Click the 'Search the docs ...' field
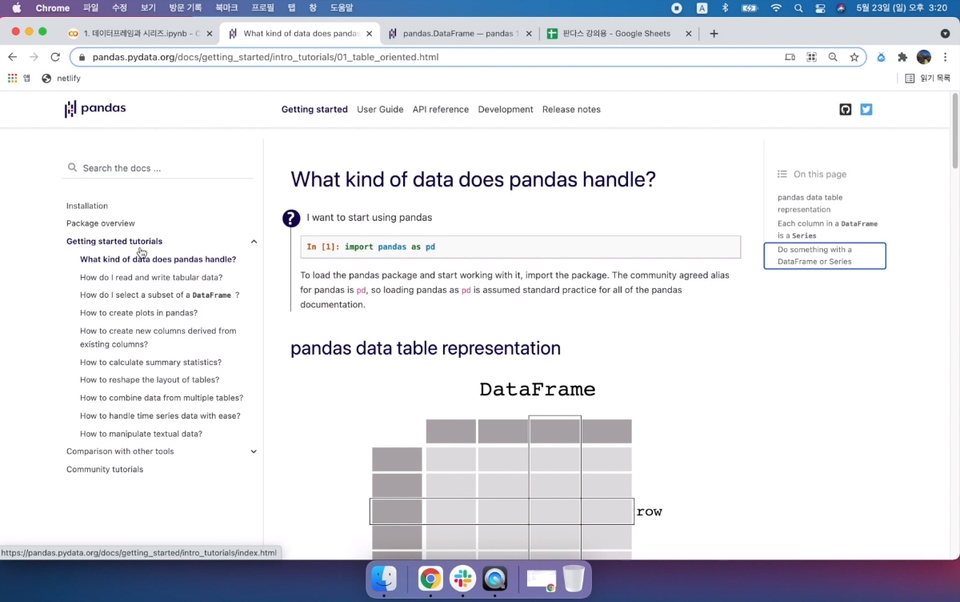Image resolution: width=960 pixels, height=602 pixels. 159,168
